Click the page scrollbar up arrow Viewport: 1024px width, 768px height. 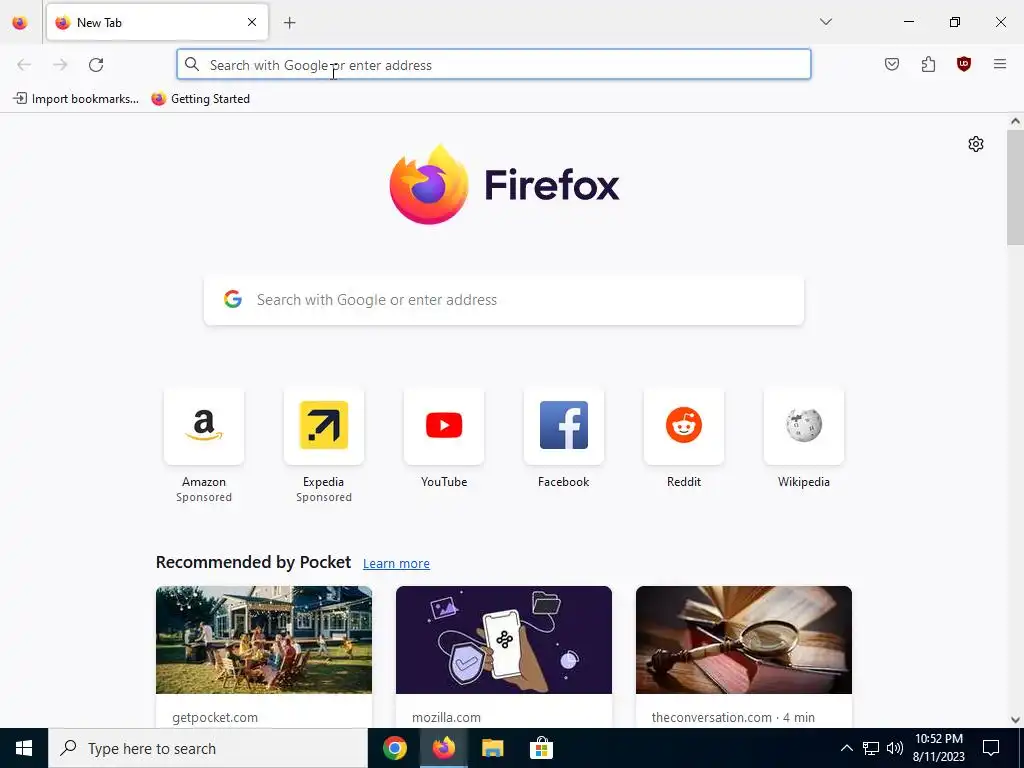tap(1015, 121)
